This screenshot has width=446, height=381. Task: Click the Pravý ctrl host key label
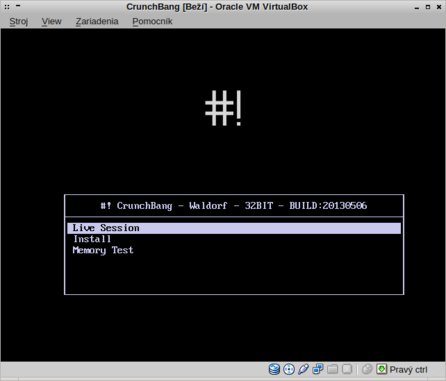coord(408,370)
